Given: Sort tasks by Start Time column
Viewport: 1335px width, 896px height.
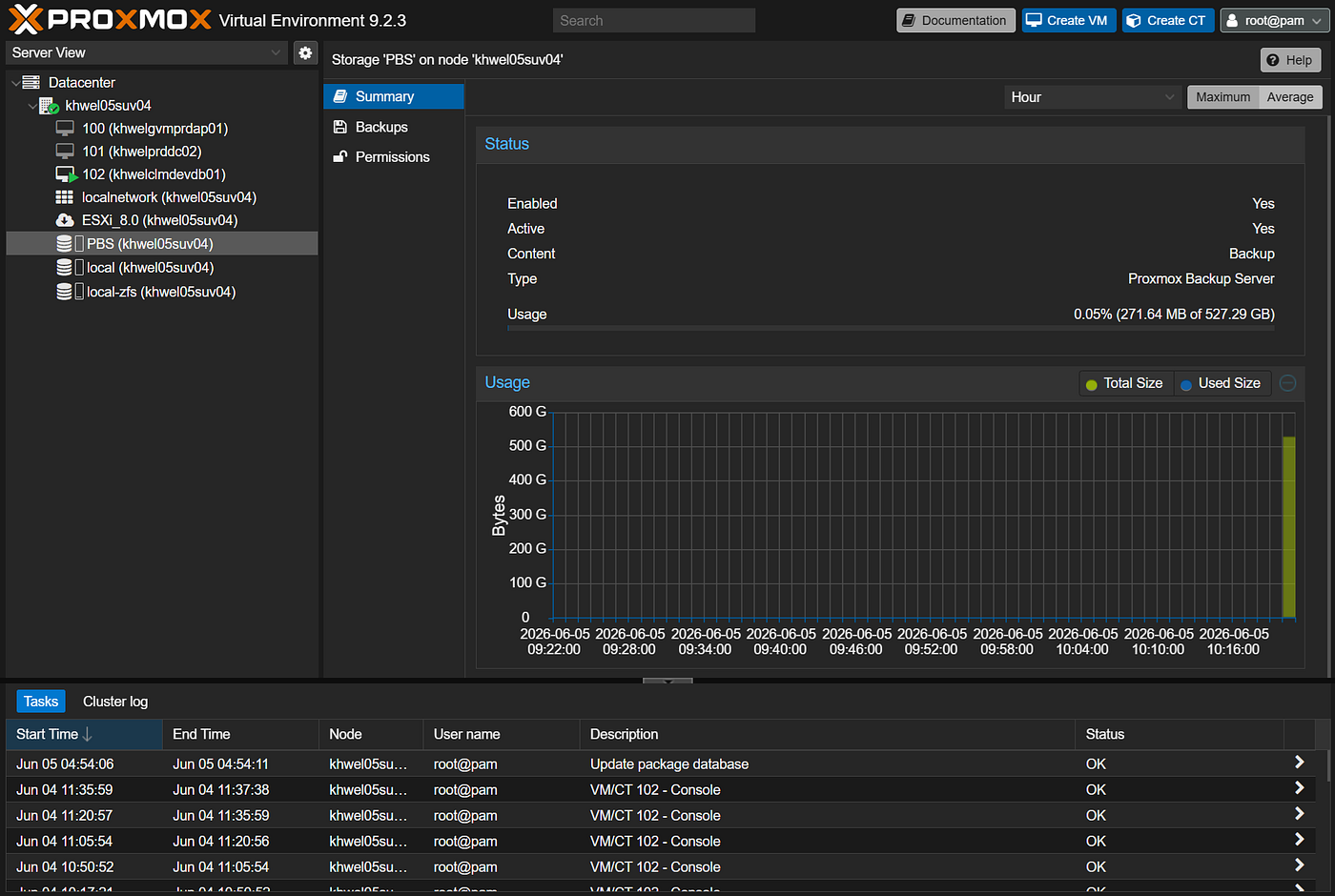Looking at the screenshot, I should (85, 734).
